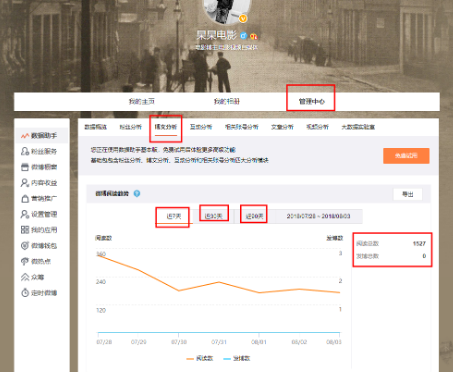This screenshot has height=372, width=453.
Task: Open 微博钱包 sidebar entry
Action: coord(39,246)
